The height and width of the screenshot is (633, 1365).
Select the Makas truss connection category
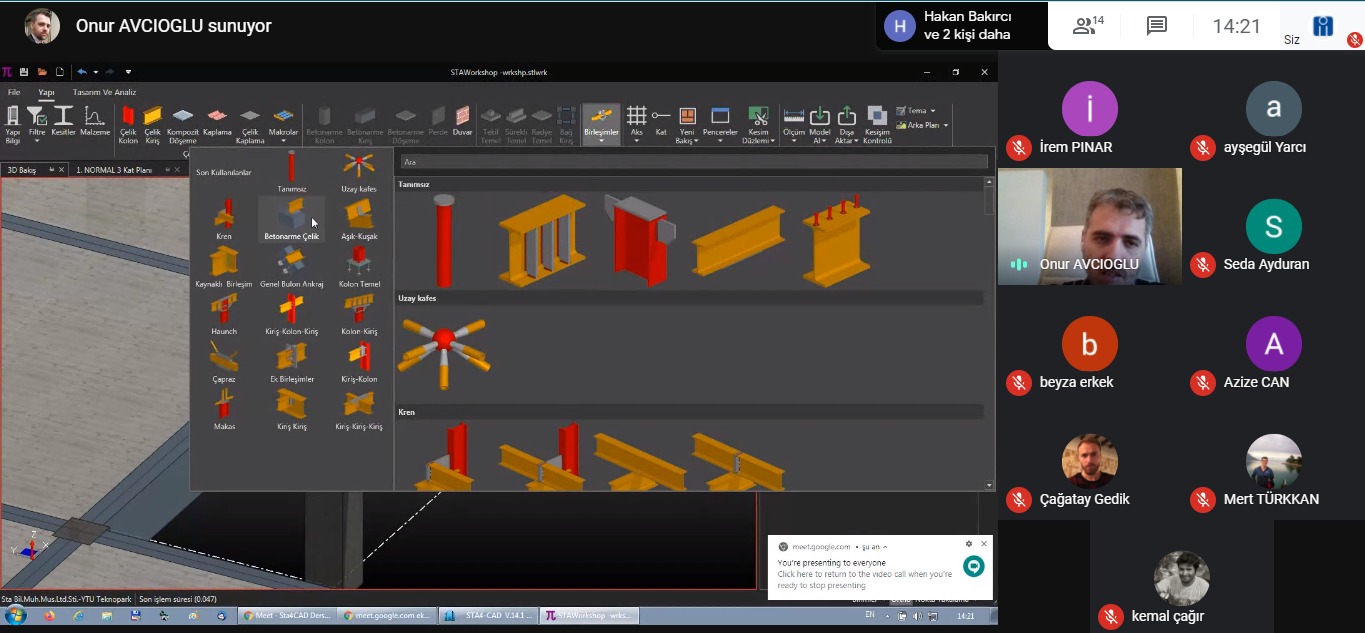224,411
